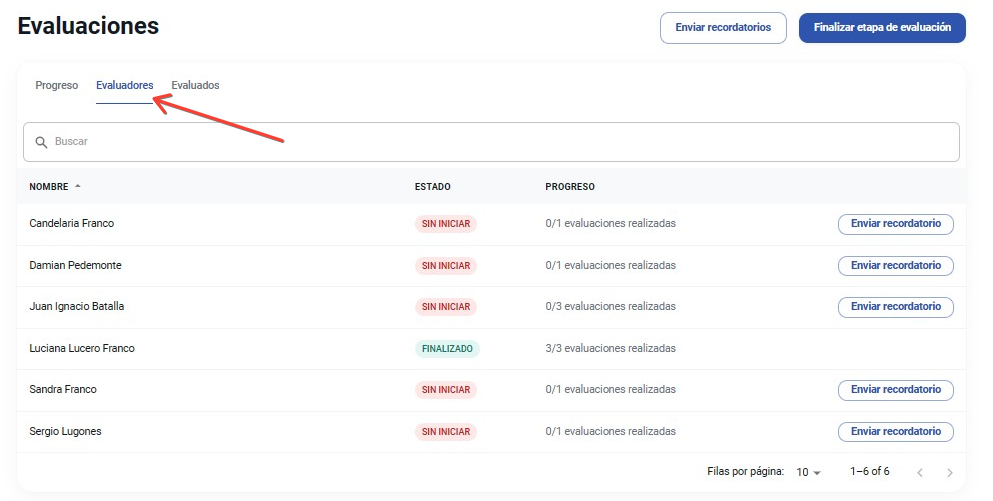The image size is (993, 501).
Task: Send reminder to Sandra Franco
Action: point(895,390)
